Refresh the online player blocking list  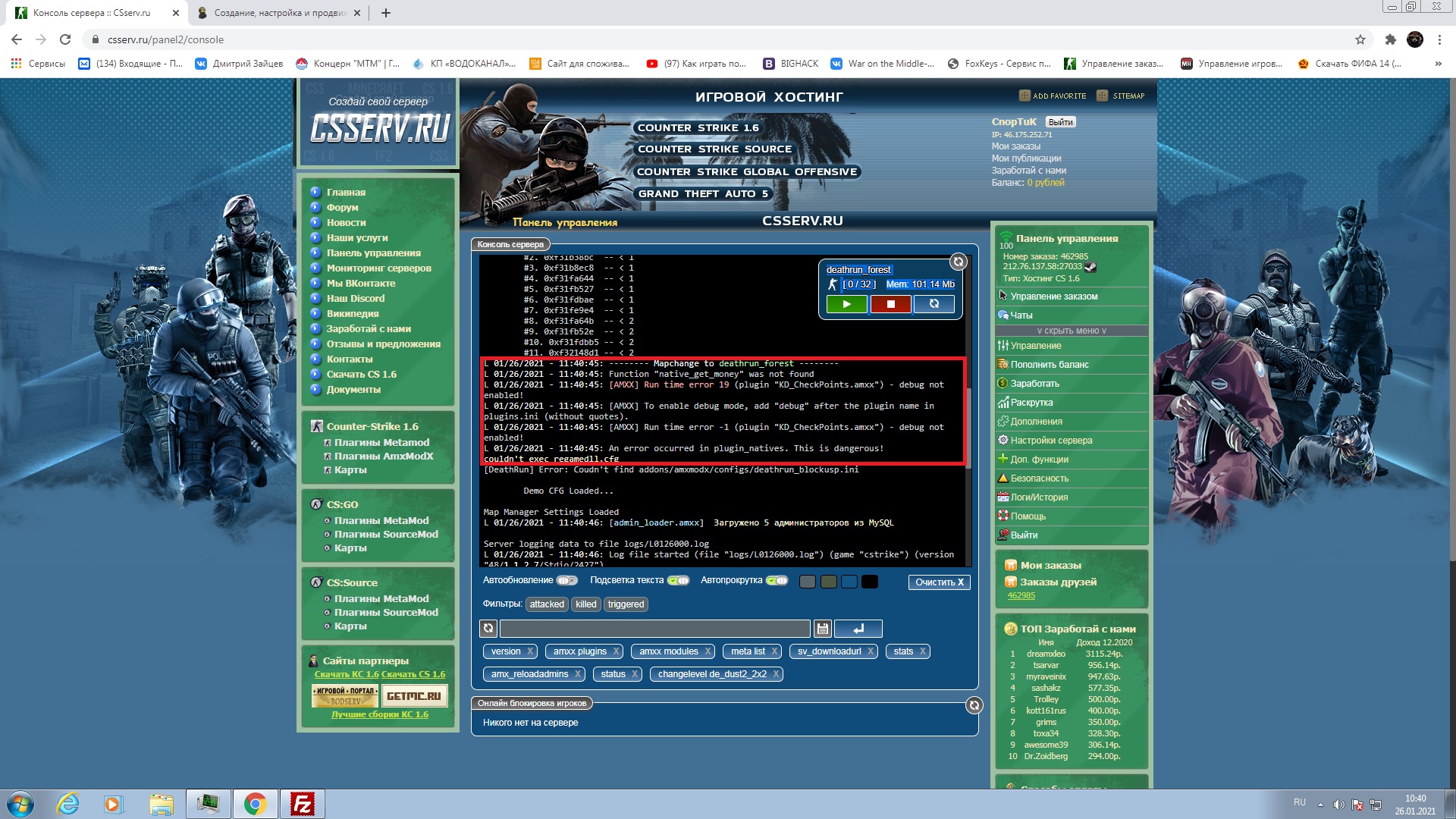click(974, 705)
